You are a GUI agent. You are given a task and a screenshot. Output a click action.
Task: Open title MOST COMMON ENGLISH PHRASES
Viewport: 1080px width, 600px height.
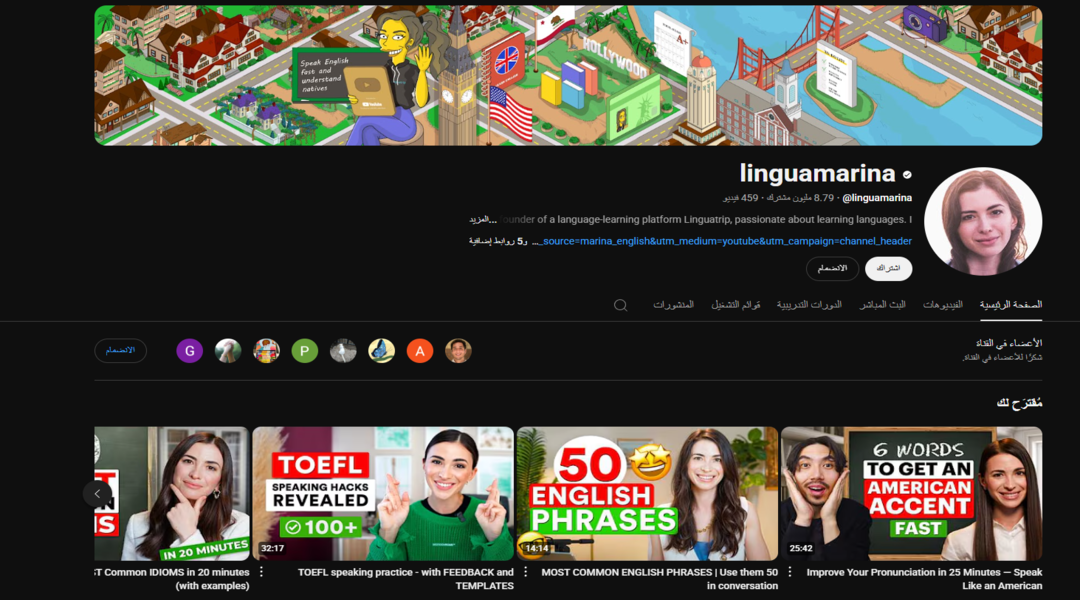pyautogui.click(x=659, y=579)
